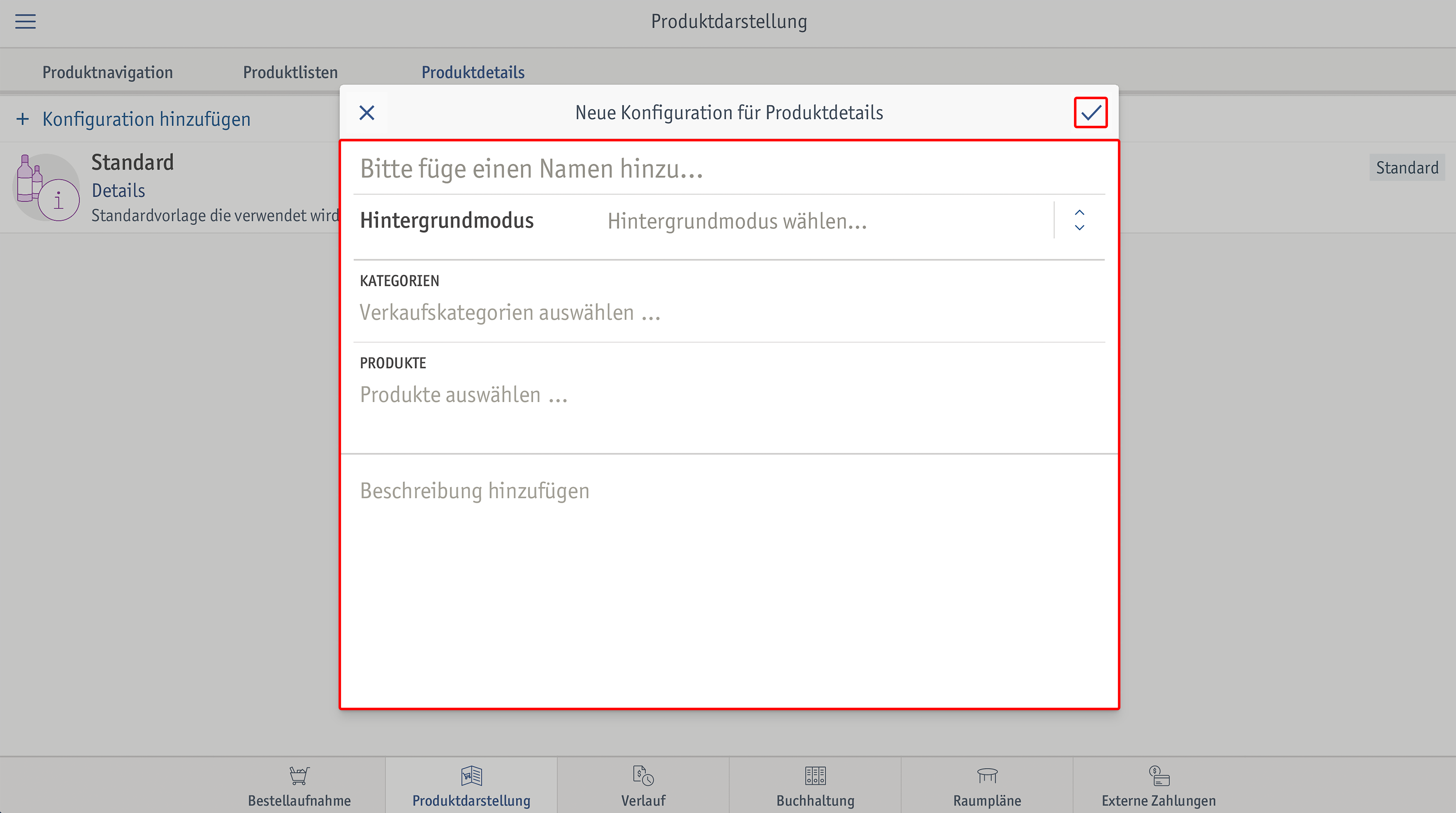Image resolution: width=1456 pixels, height=813 pixels.
Task: Click the 'Standardvorlage die verwendet wird' description
Action: [x=215, y=216]
